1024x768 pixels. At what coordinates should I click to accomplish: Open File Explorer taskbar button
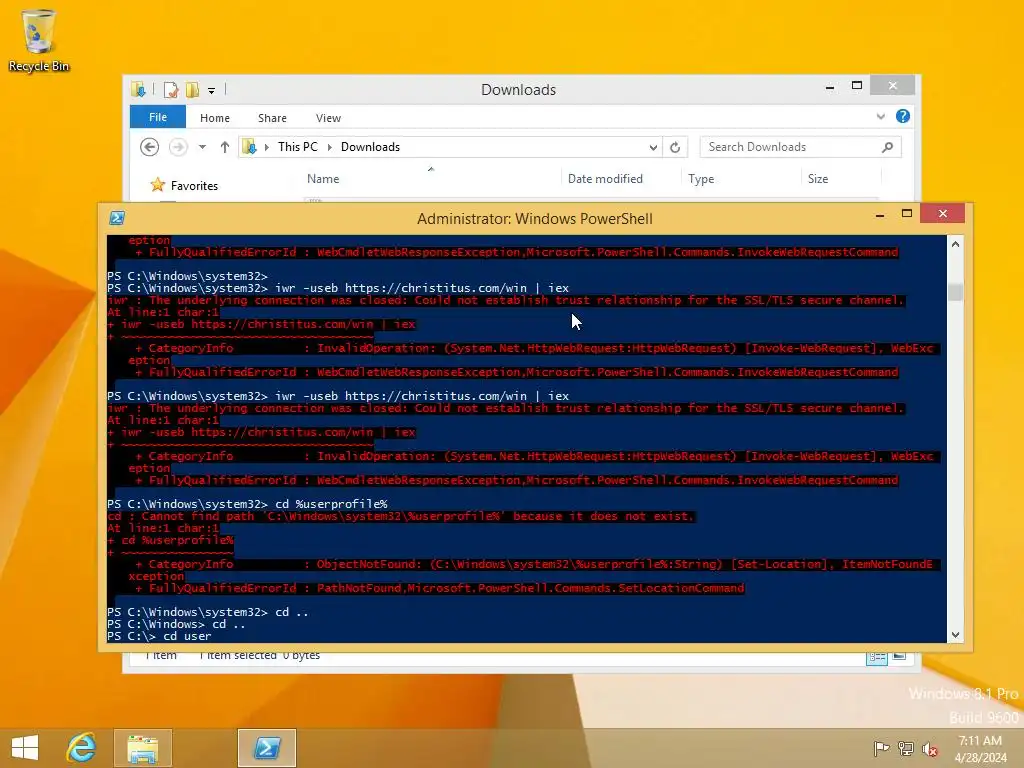143,748
